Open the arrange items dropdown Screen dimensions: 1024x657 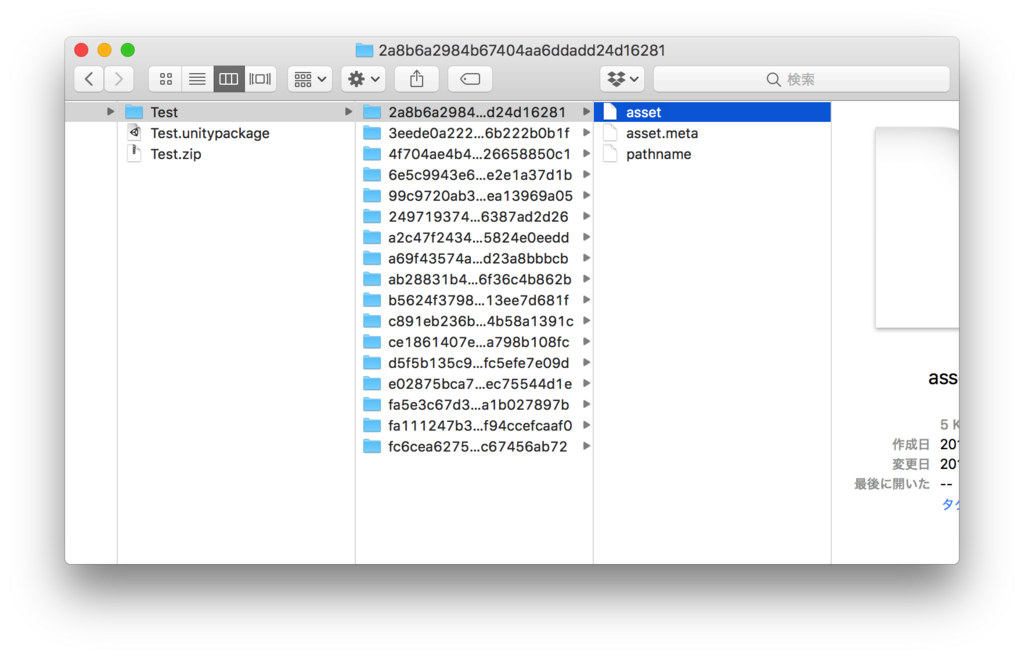(x=310, y=79)
